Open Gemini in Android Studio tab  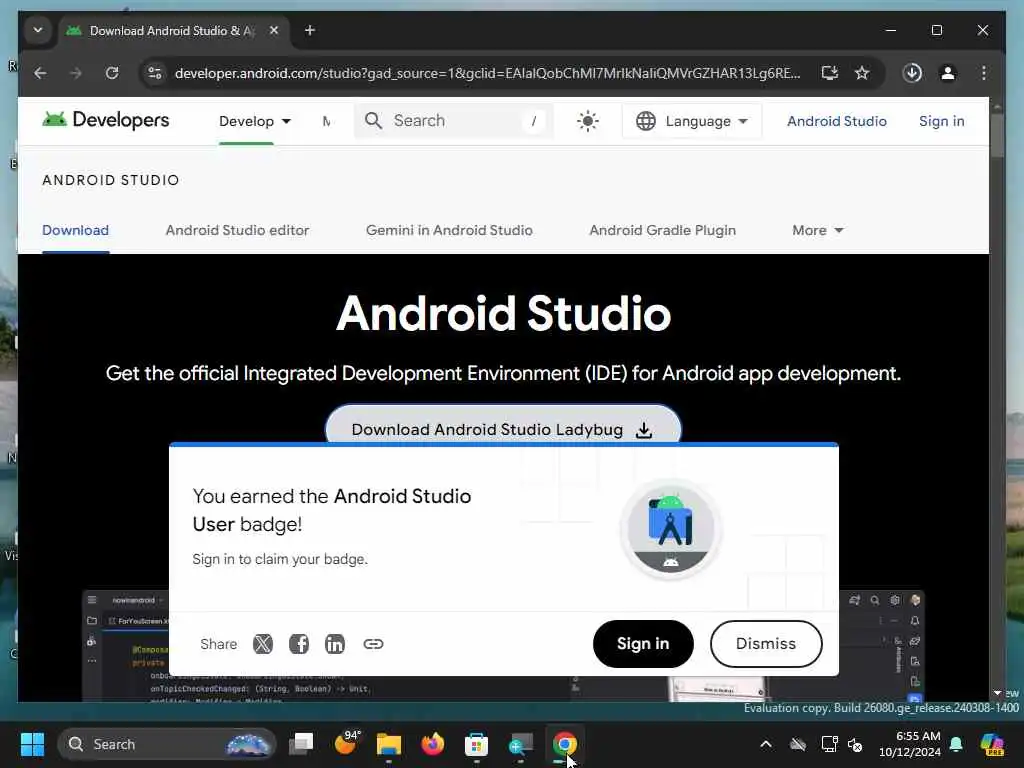click(x=449, y=230)
